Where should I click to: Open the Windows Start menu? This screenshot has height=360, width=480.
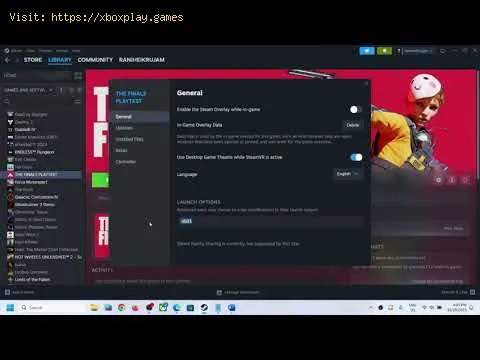click(x=10, y=307)
